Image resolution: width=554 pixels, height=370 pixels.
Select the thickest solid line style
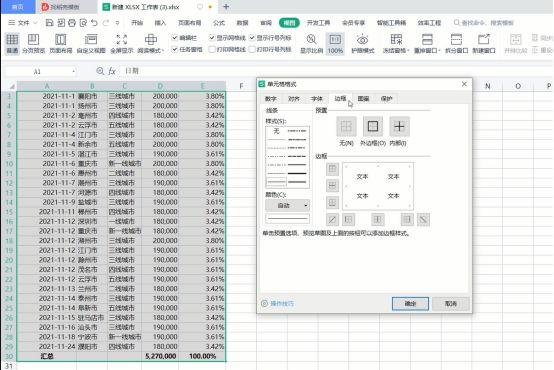297,174
